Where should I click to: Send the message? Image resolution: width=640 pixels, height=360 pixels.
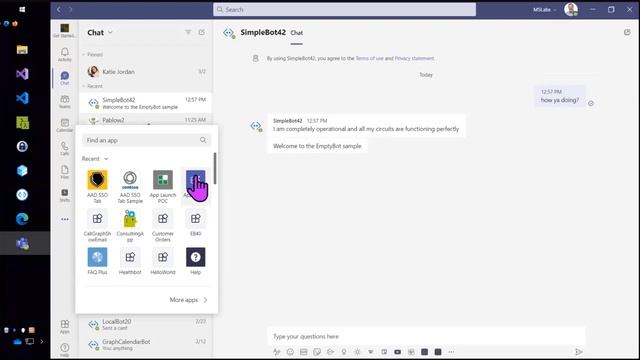(579, 352)
